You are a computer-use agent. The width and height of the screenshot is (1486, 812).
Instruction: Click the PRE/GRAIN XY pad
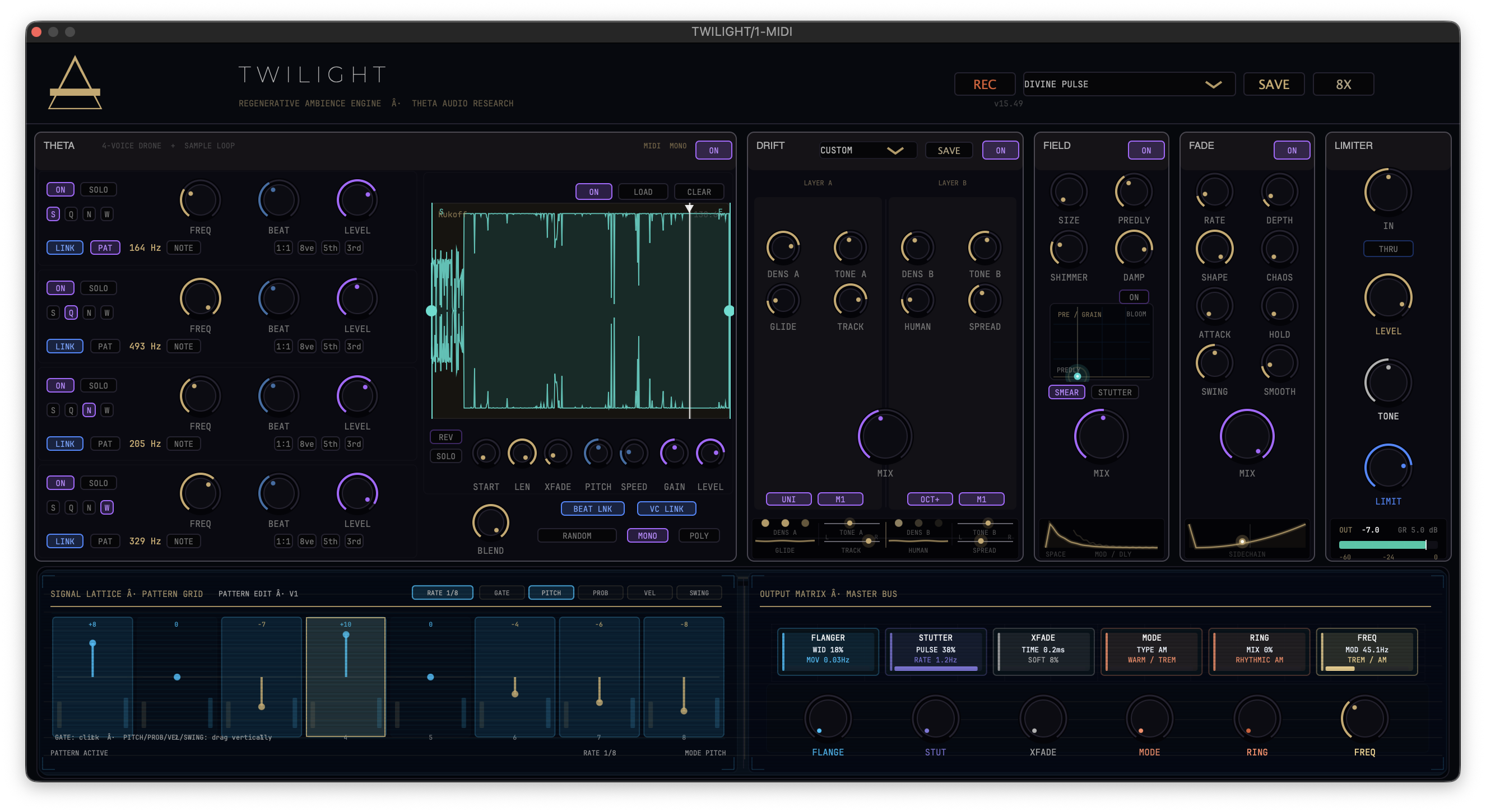[x=1100, y=341]
